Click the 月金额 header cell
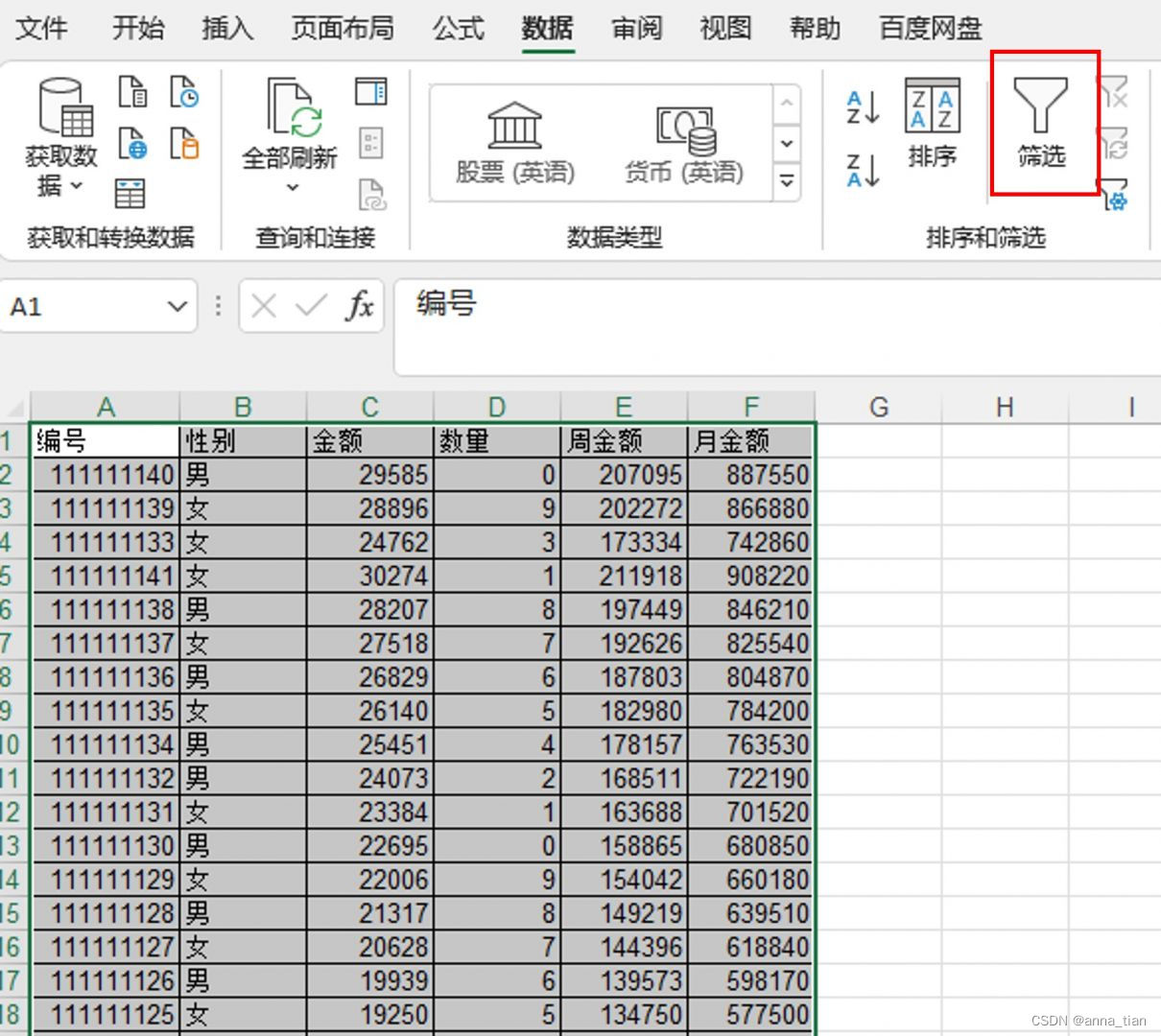 click(x=751, y=440)
